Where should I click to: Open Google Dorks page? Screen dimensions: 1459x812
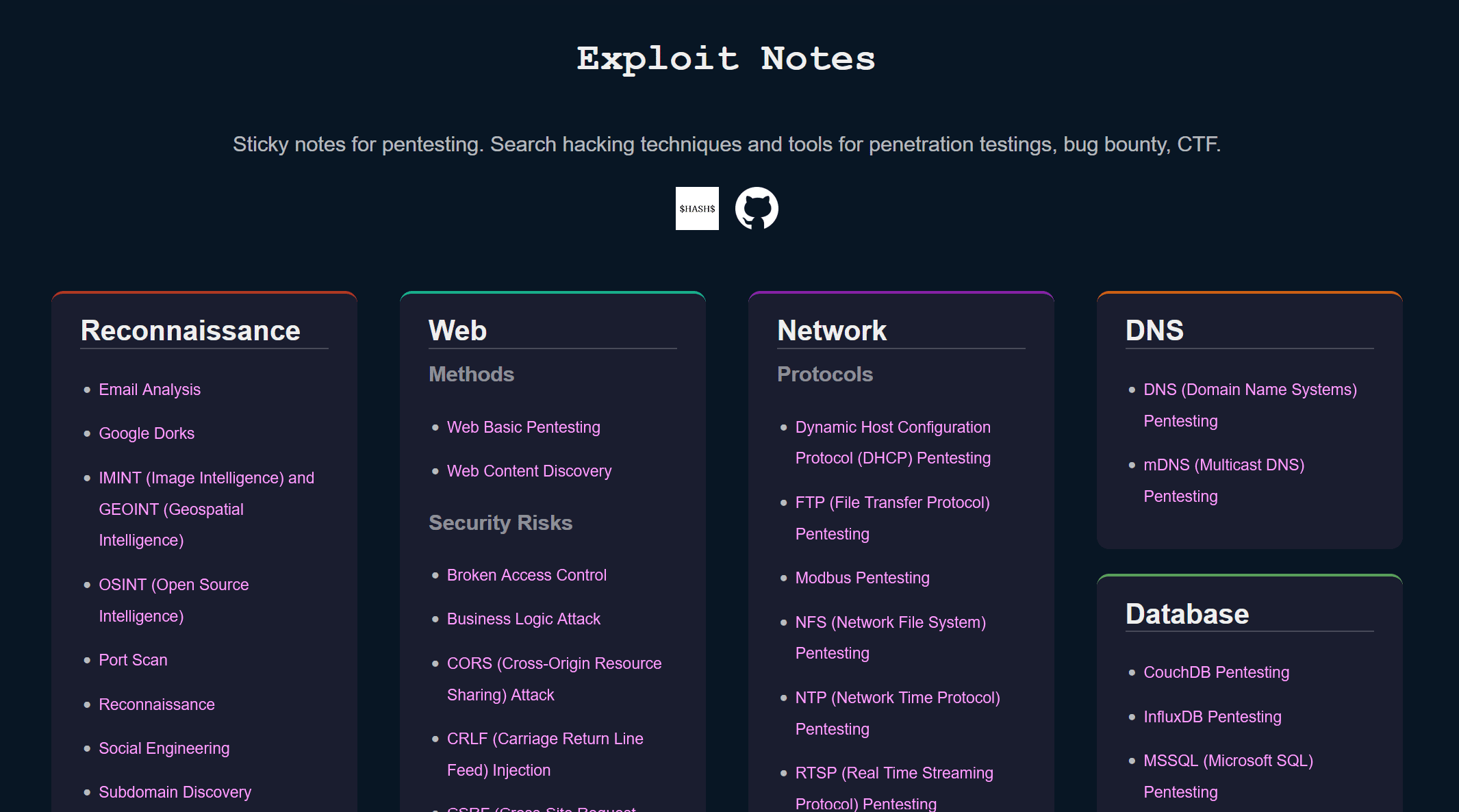(x=147, y=433)
